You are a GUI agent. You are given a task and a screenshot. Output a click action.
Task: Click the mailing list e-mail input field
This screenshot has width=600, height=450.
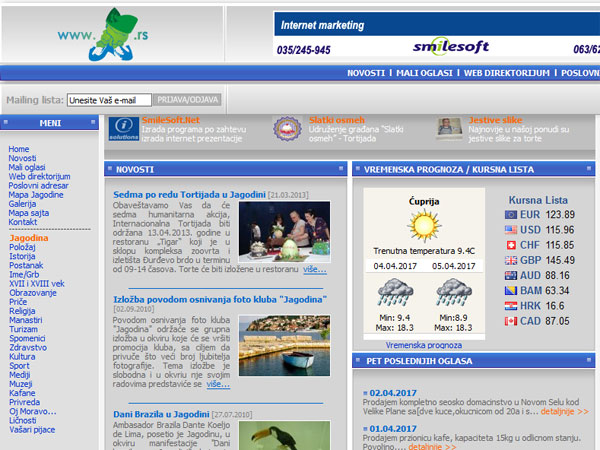point(110,100)
